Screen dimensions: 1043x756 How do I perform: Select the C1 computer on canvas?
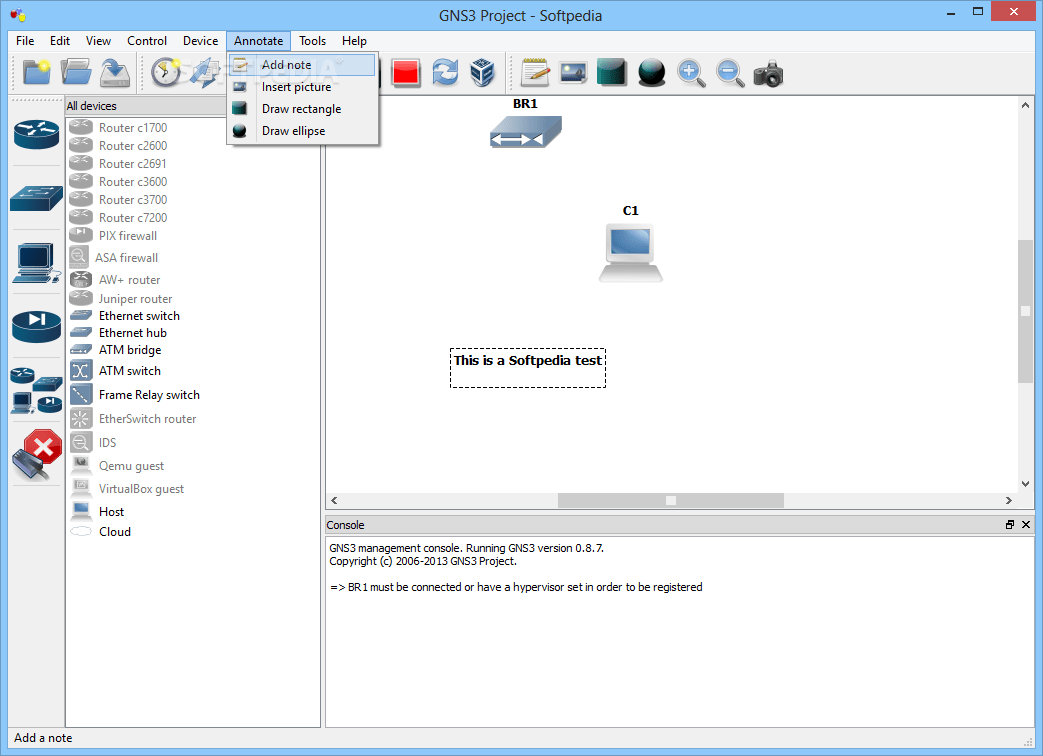tap(631, 253)
